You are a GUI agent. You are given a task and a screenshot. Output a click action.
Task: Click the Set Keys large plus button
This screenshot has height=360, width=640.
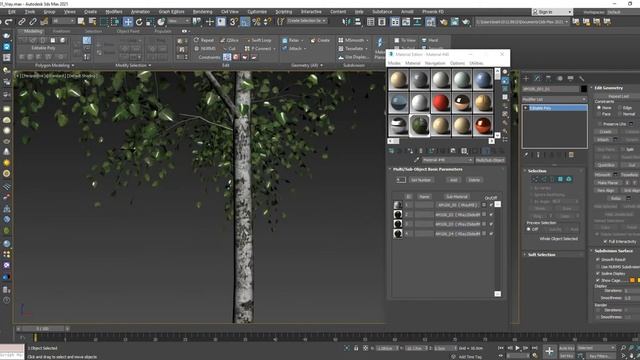point(549,351)
